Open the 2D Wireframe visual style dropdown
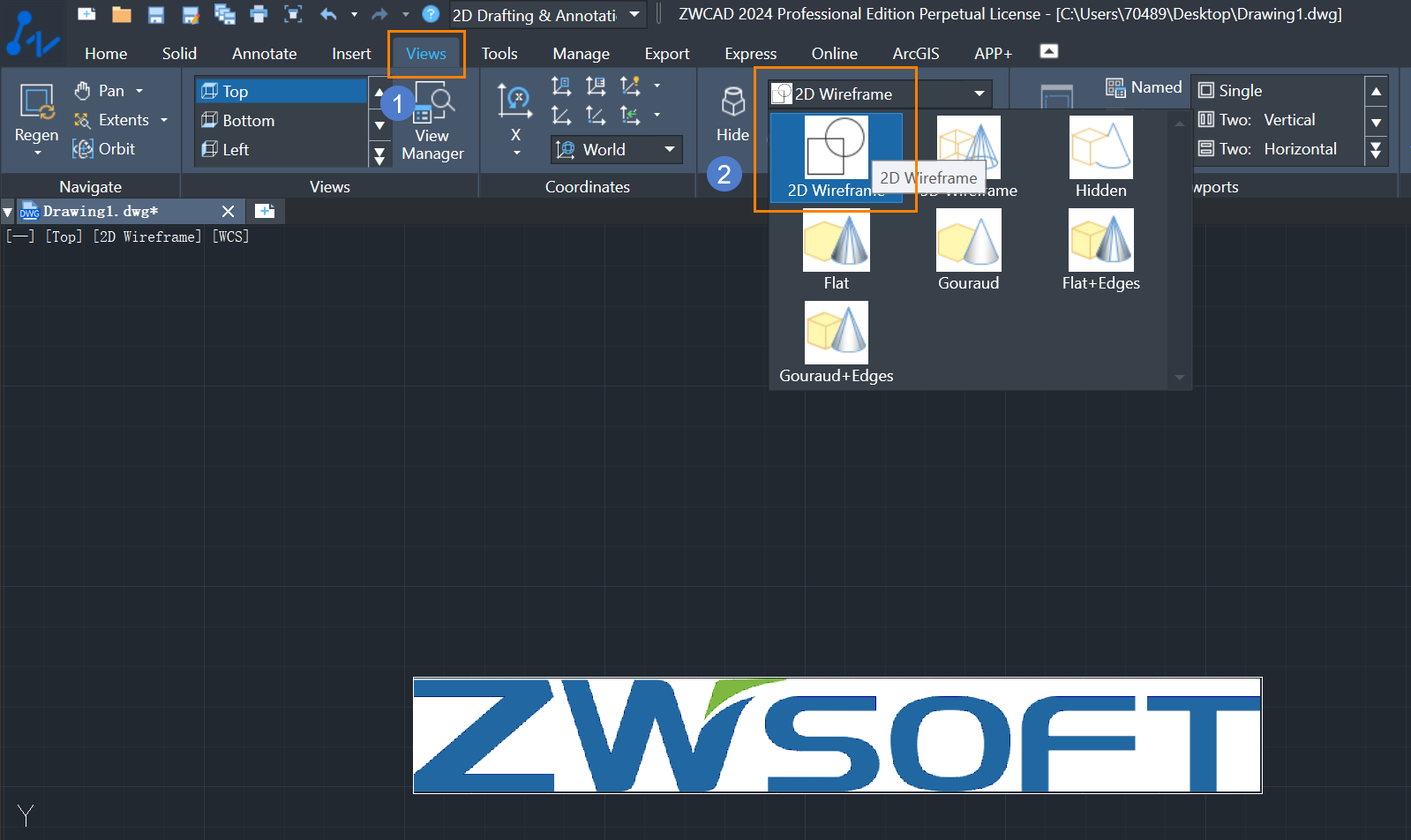This screenshot has width=1411, height=840. (x=880, y=94)
